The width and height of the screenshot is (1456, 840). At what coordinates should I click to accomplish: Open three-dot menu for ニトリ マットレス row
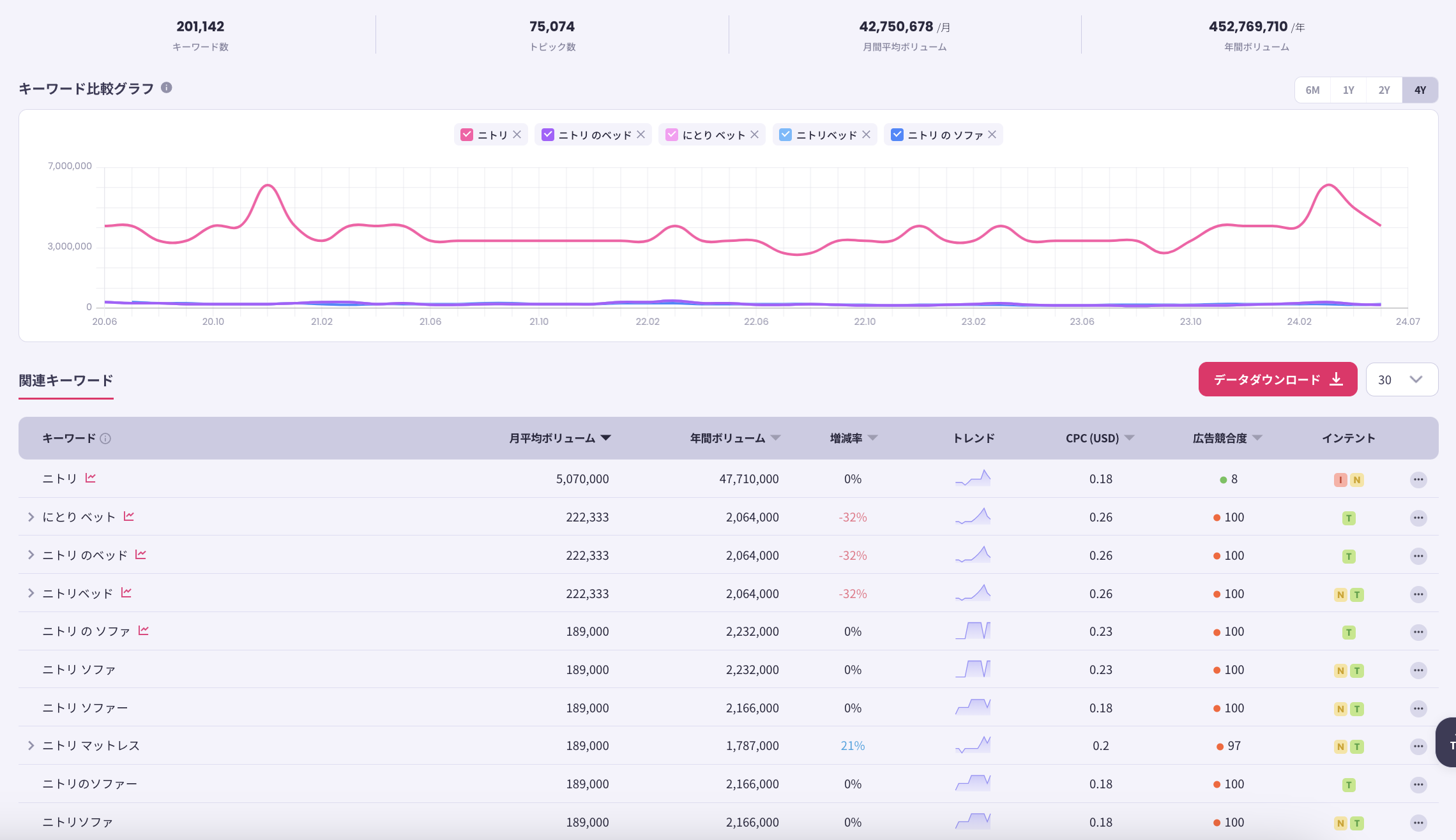tap(1418, 746)
